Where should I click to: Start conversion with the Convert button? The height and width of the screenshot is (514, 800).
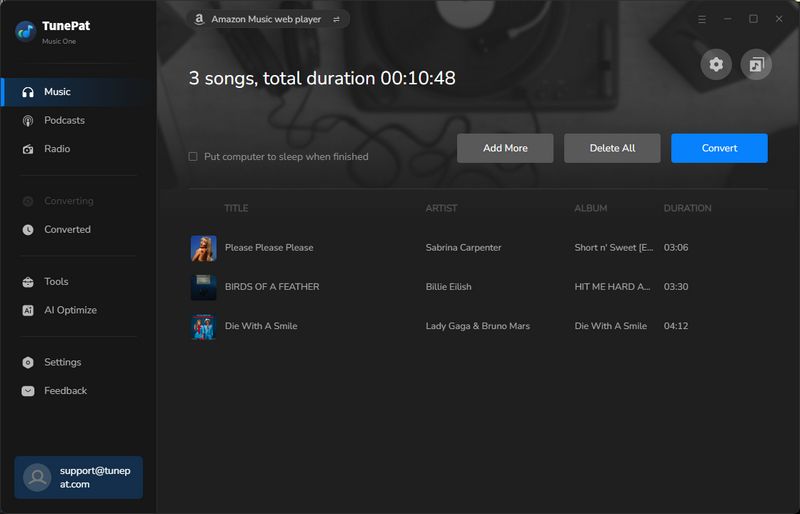tap(719, 148)
